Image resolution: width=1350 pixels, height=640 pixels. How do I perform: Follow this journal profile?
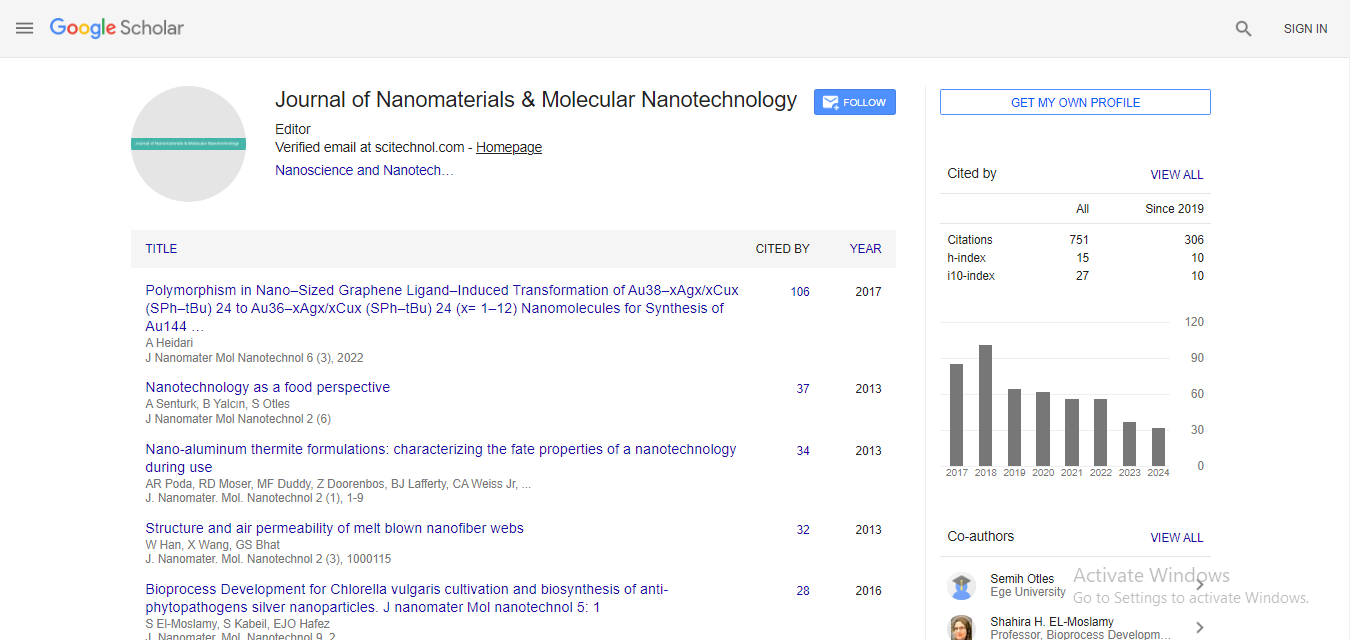tap(855, 102)
